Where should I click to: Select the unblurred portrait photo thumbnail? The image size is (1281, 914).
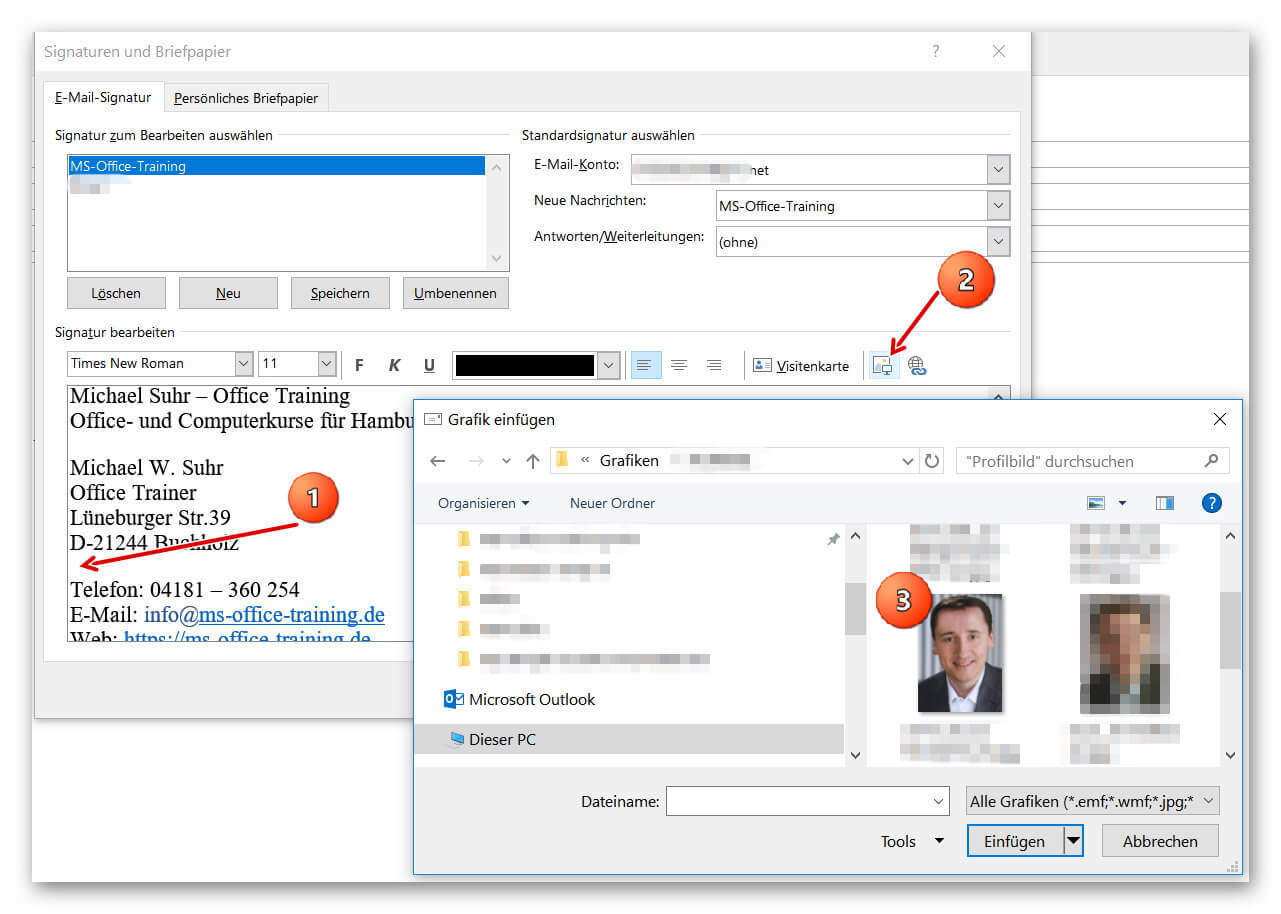[x=960, y=653]
